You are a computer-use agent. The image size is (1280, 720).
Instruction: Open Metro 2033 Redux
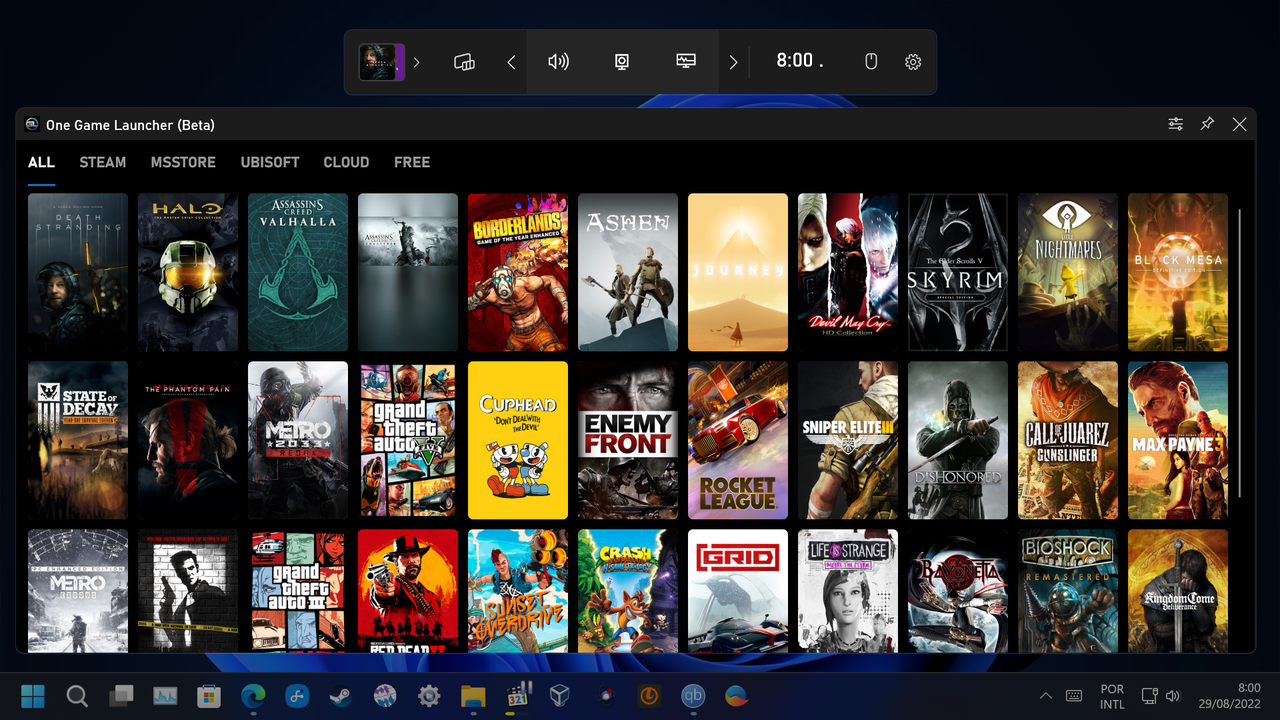click(298, 440)
